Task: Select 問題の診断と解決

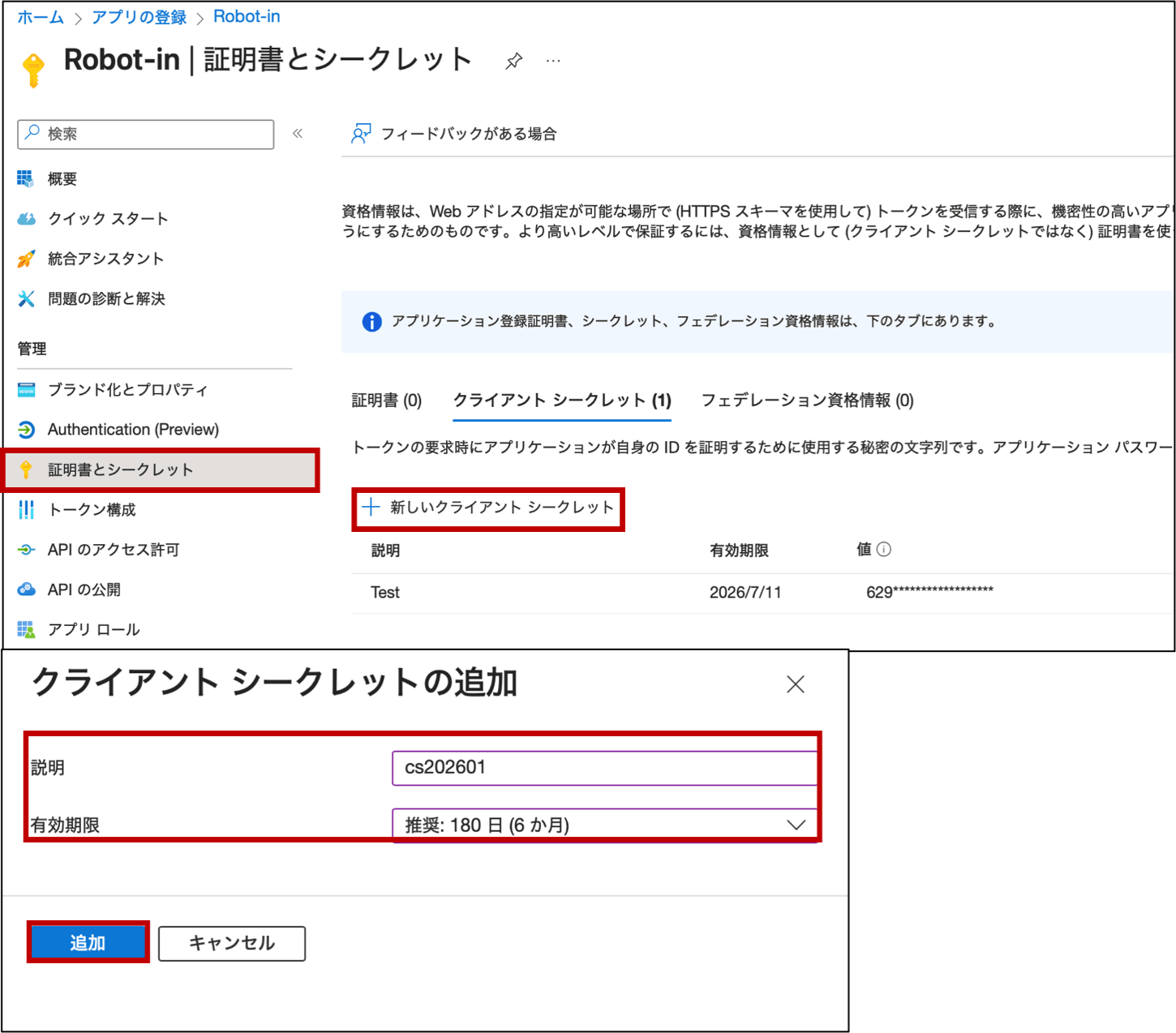Action: click(x=106, y=298)
